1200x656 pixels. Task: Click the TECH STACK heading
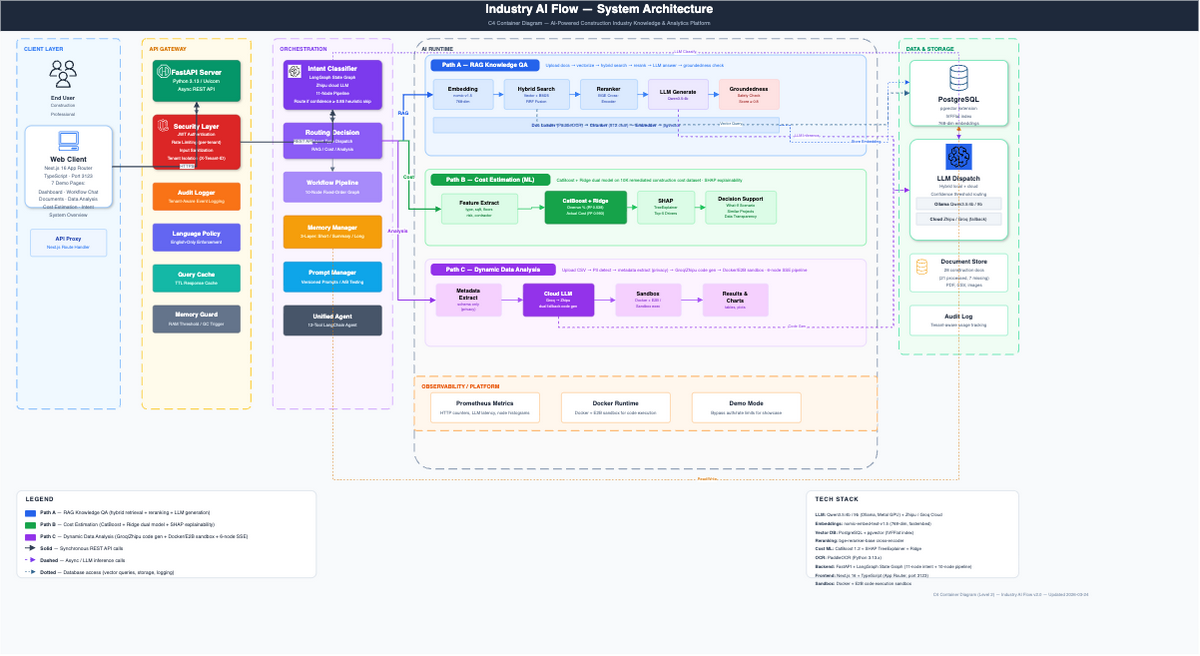click(836, 498)
